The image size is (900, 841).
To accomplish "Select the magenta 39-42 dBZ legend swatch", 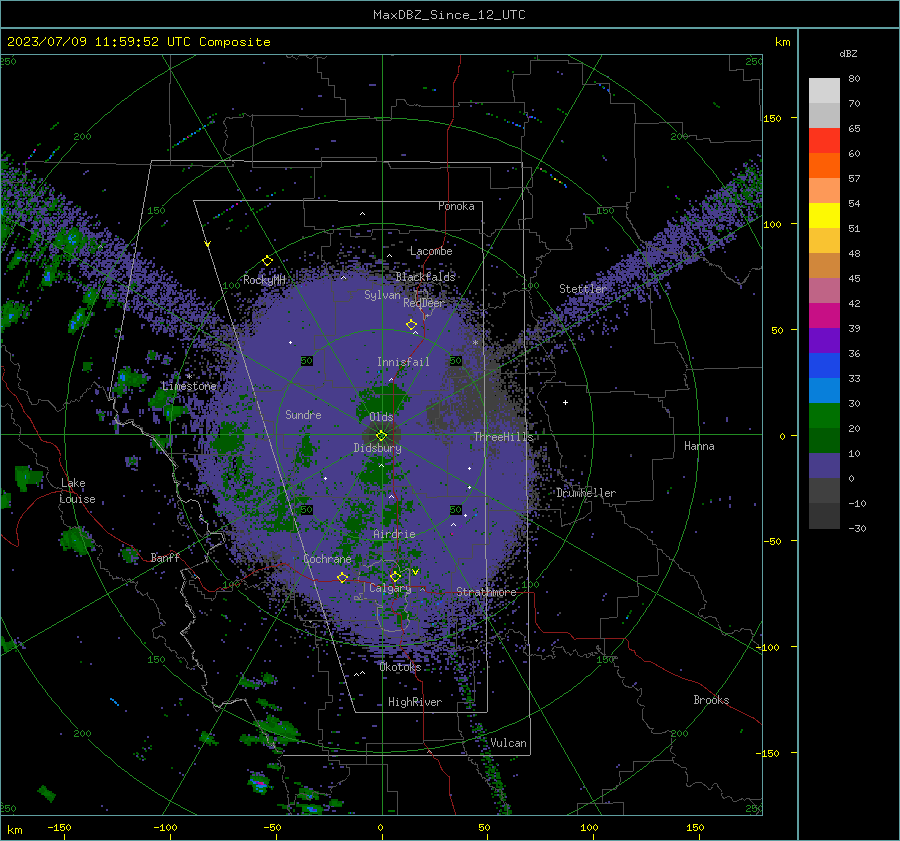I will (824, 315).
